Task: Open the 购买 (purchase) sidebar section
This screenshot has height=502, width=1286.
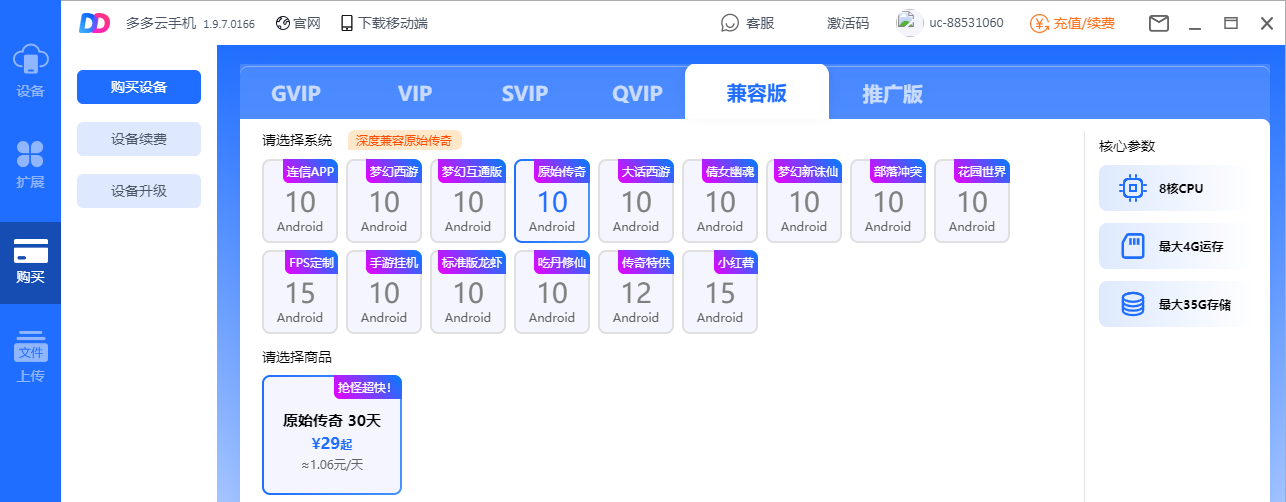Action: (30, 262)
